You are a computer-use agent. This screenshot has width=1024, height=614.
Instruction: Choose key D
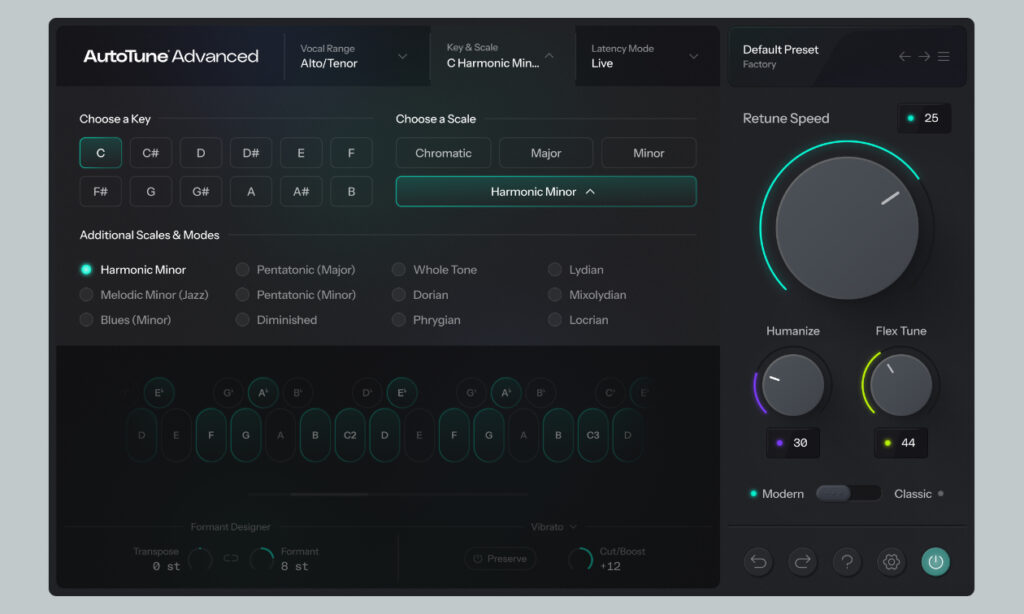[x=200, y=153]
